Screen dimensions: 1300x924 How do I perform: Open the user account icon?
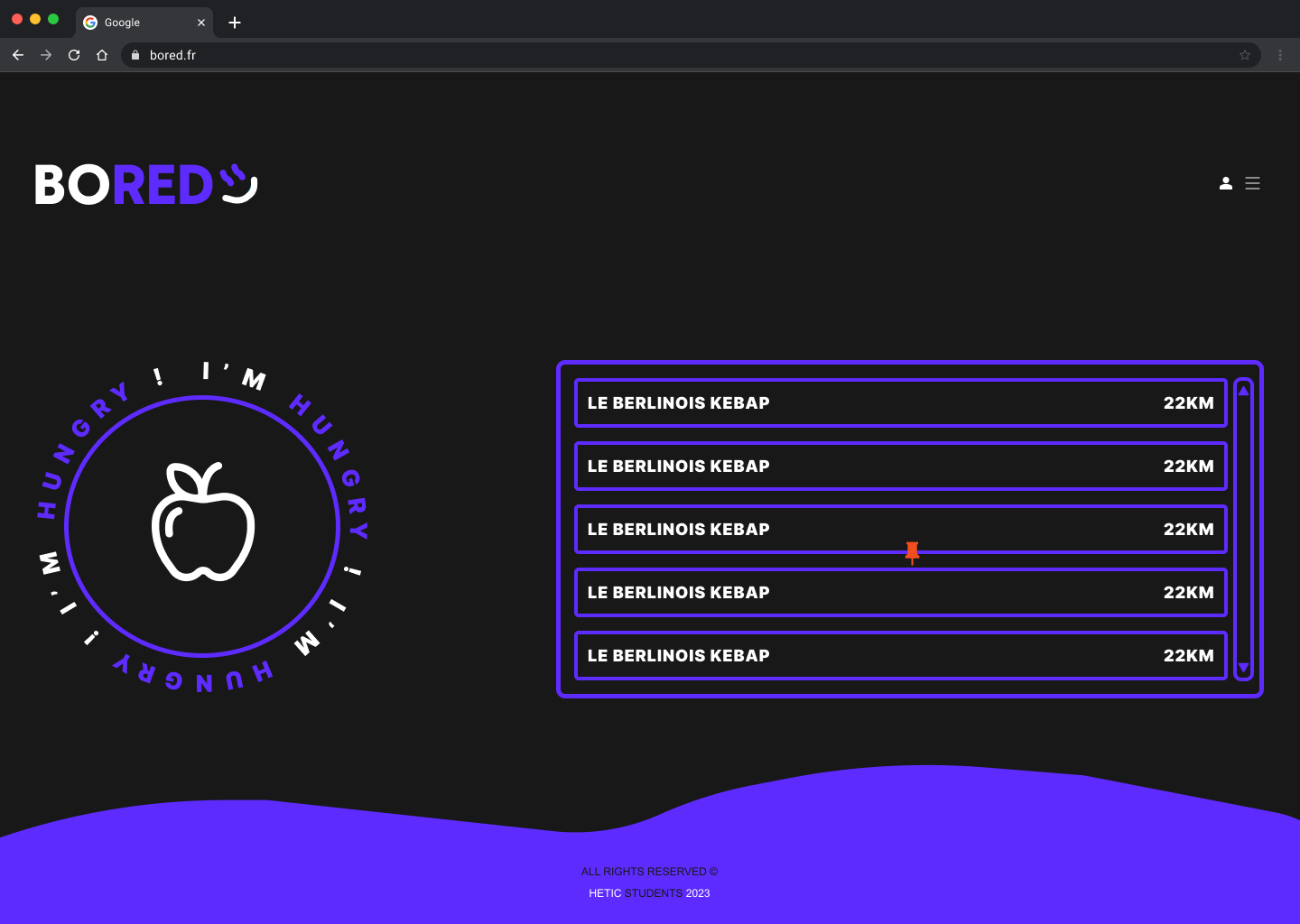click(x=1225, y=182)
